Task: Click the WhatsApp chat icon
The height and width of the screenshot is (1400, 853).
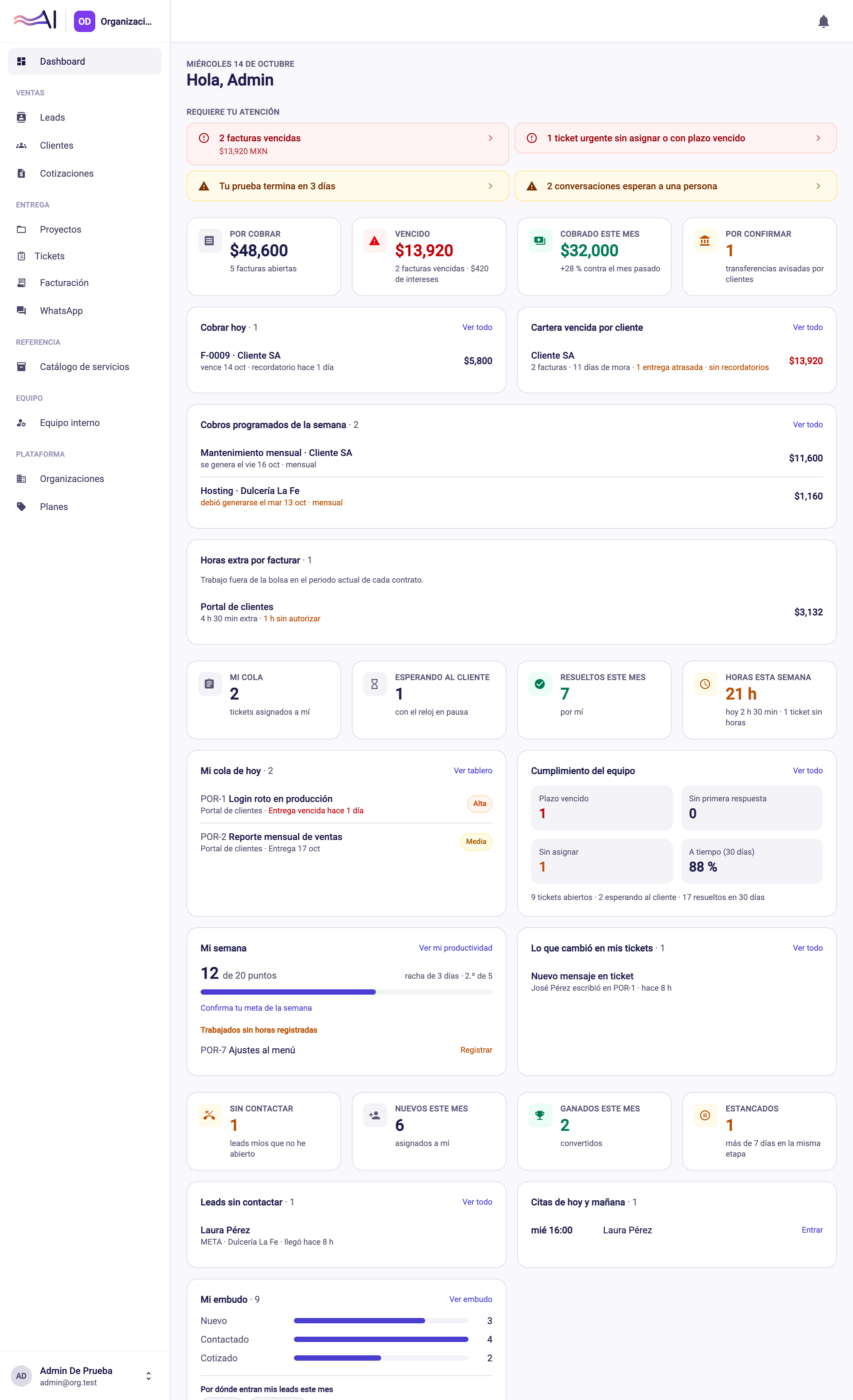Action: tap(22, 311)
